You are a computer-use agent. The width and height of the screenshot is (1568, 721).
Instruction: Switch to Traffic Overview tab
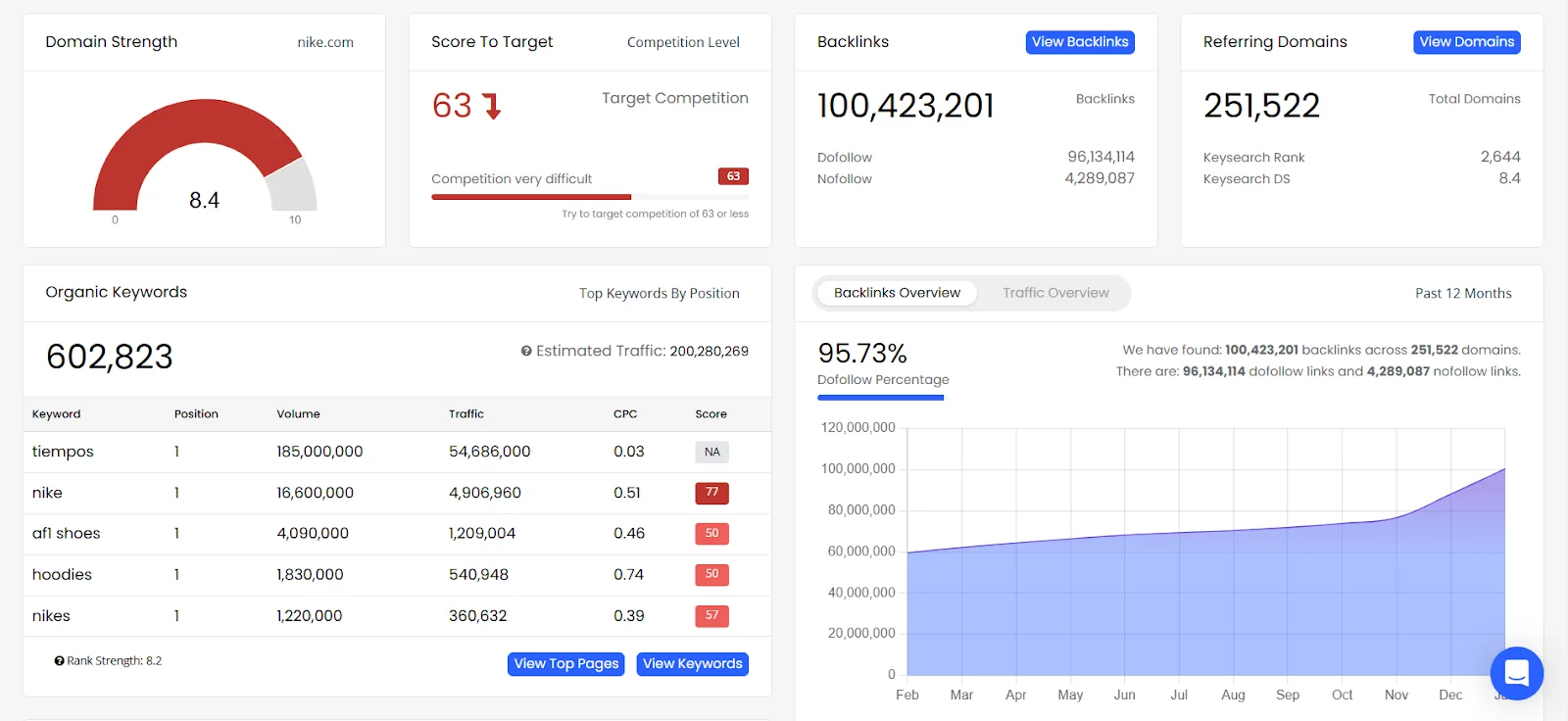click(x=1055, y=293)
